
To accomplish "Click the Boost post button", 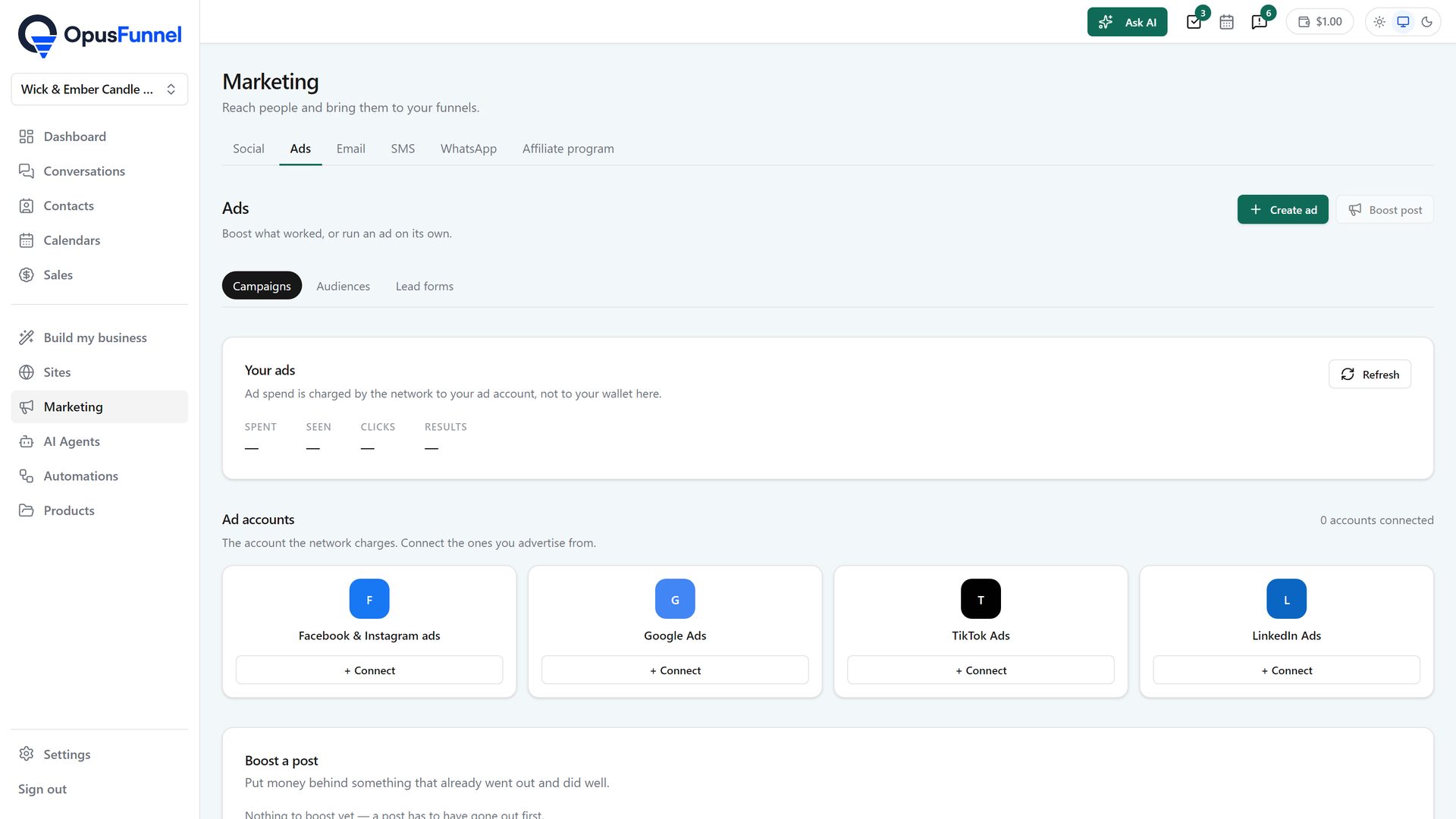I will 1385,210.
